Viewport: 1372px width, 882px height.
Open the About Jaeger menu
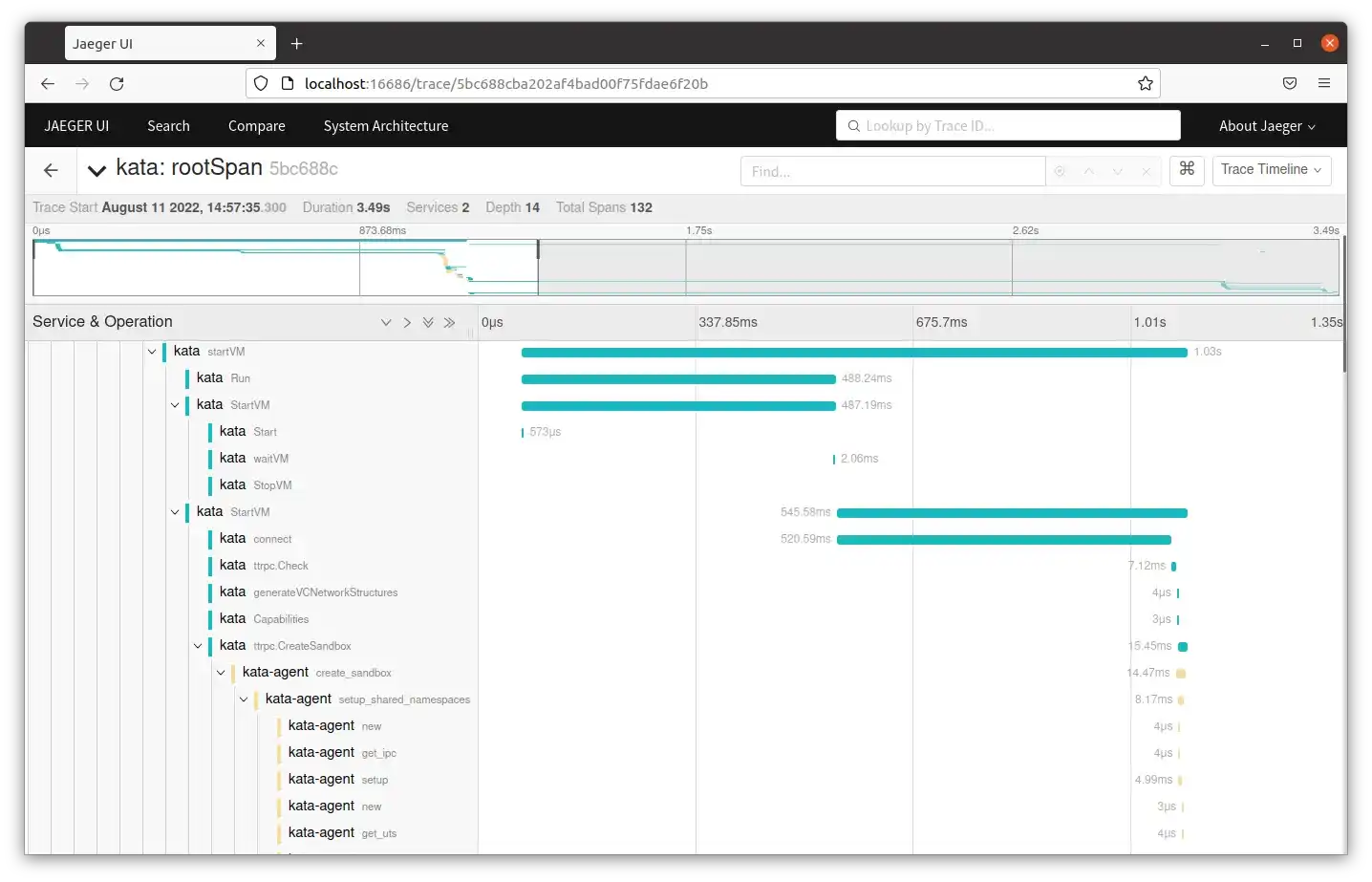[x=1266, y=126]
